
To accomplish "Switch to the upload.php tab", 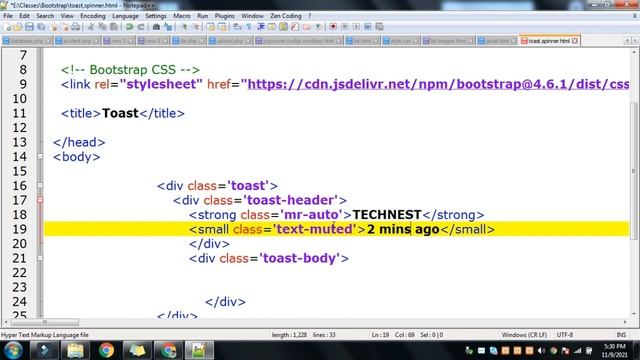I will pyautogui.click(x=231, y=41).
